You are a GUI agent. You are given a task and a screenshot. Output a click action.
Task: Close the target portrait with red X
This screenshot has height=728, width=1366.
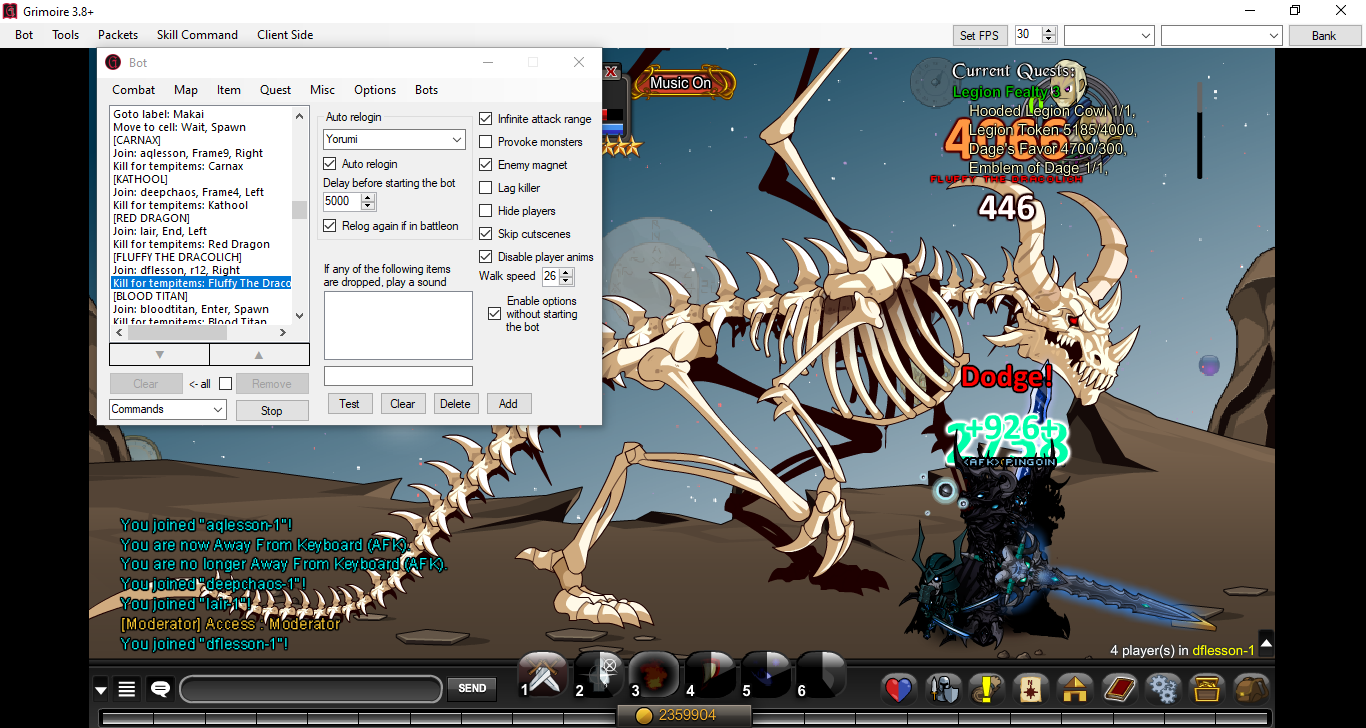click(611, 72)
